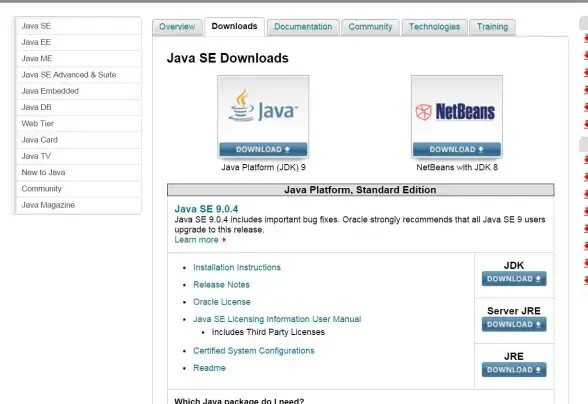Click the Java Platform (JDK) 9 caption

coord(263,167)
